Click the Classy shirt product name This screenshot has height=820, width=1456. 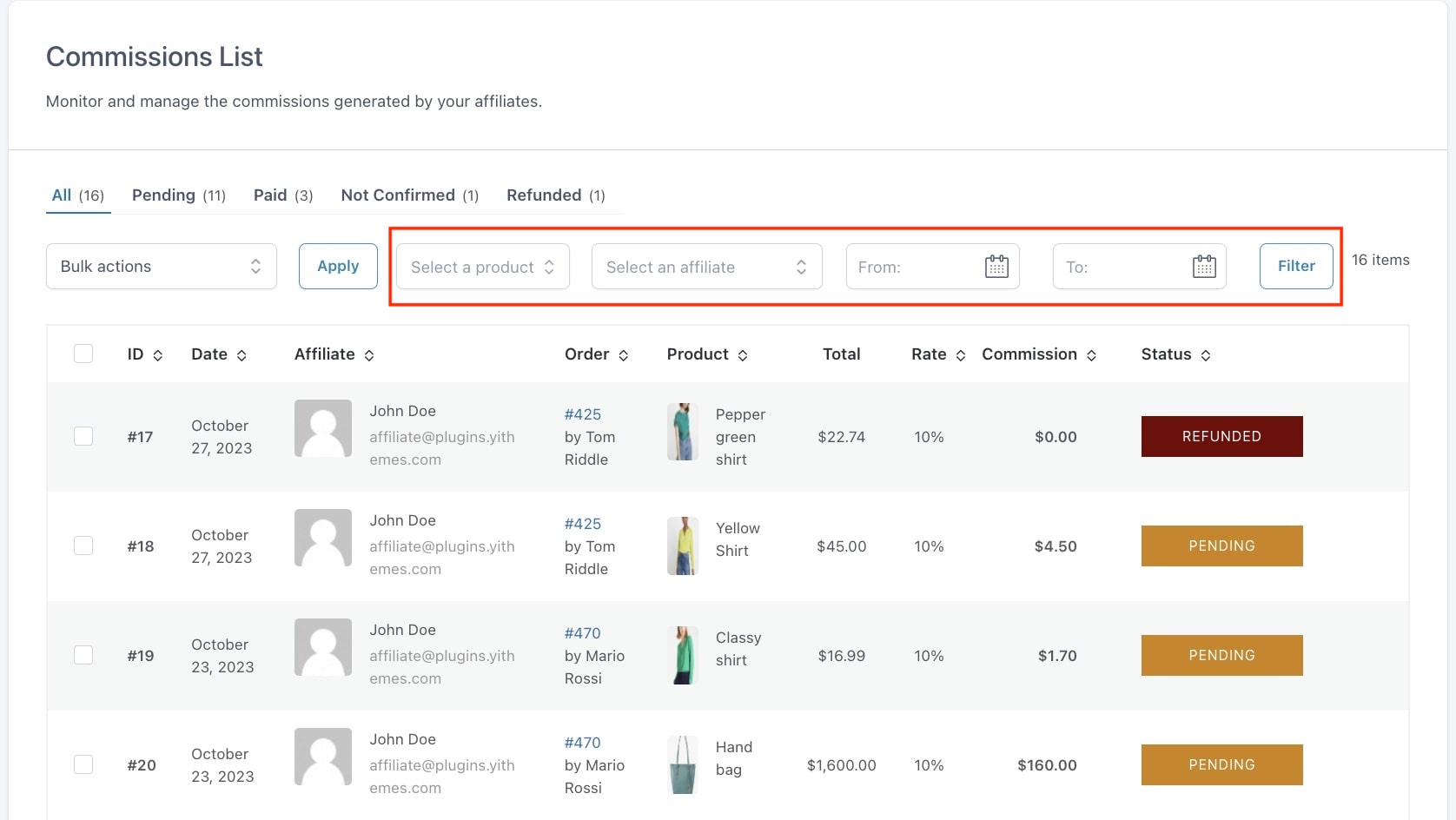[738, 649]
